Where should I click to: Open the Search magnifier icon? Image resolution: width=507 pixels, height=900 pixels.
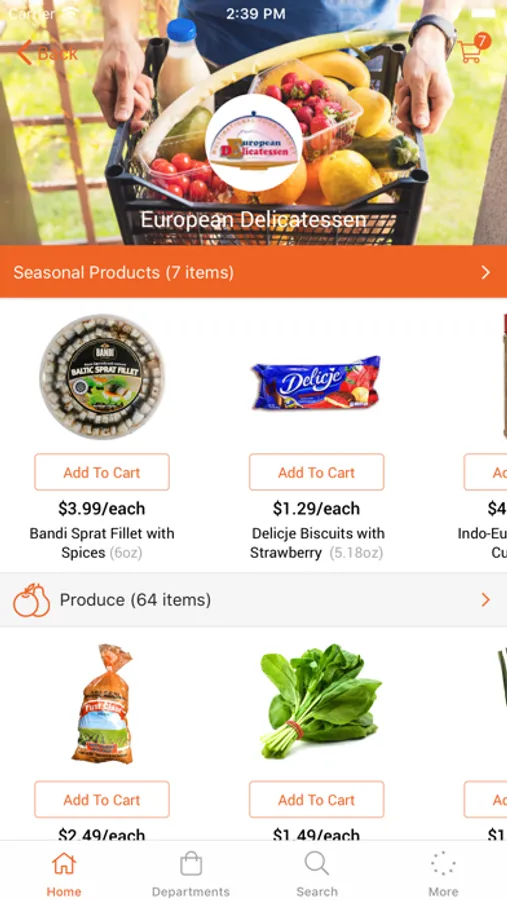point(316,864)
